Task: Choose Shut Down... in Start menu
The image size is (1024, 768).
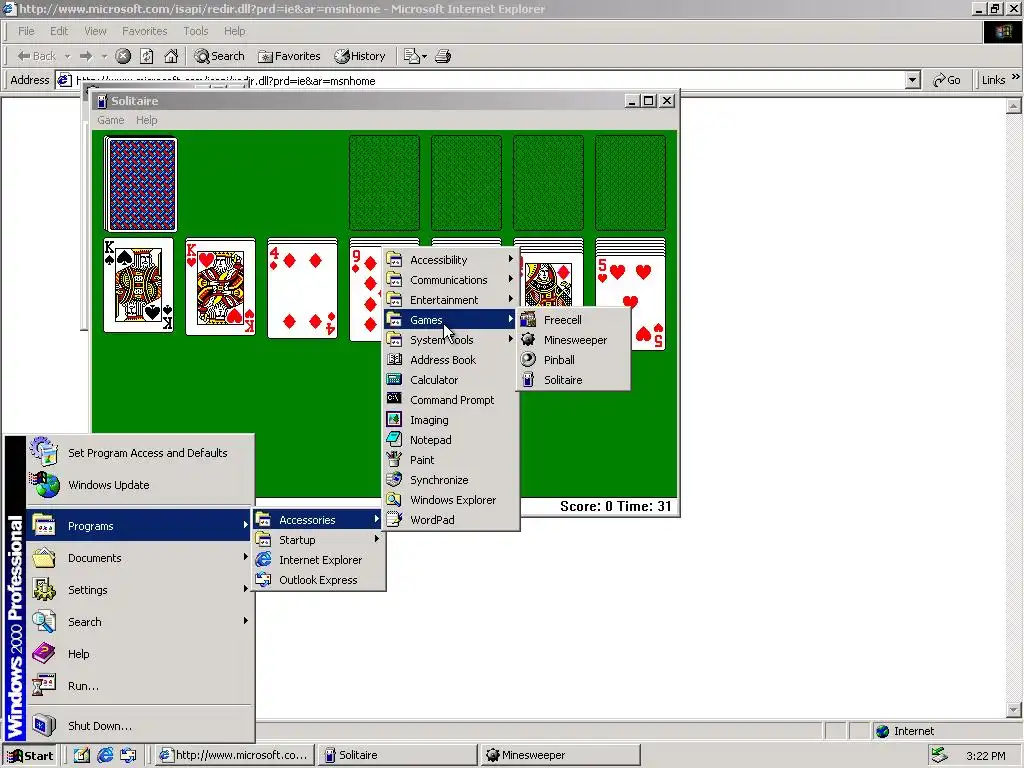Action: click(140, 726)
